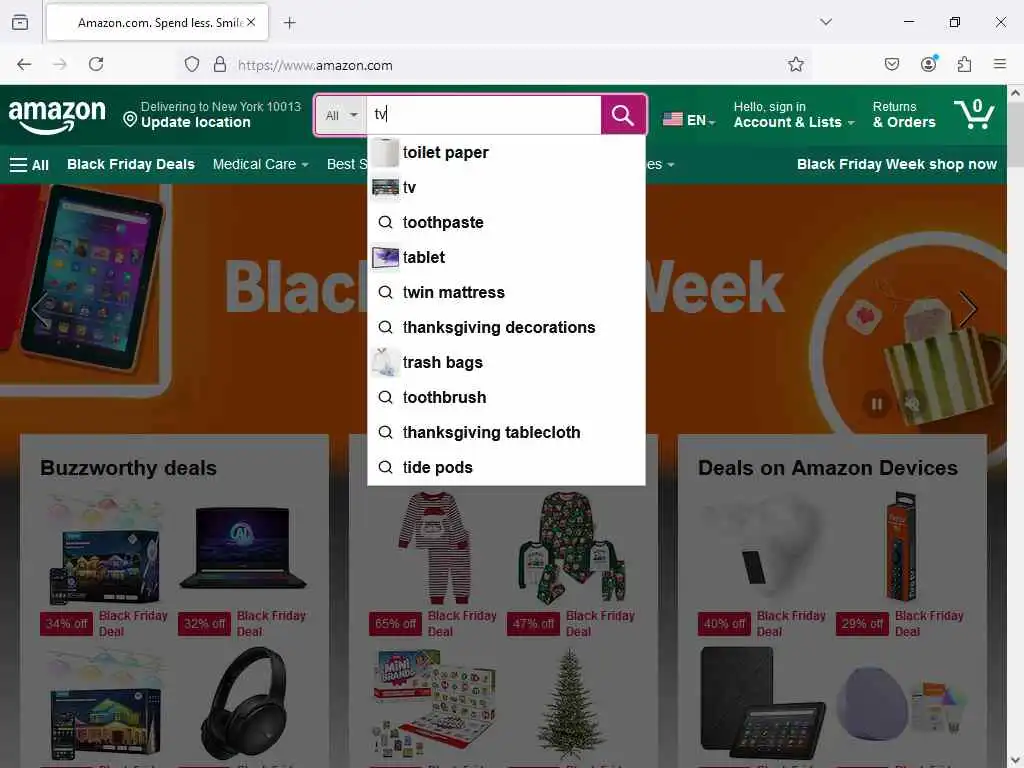Open the Fire TV Stick 29% off deal
Screen dimensions: 1024x768
pos(901,549)
